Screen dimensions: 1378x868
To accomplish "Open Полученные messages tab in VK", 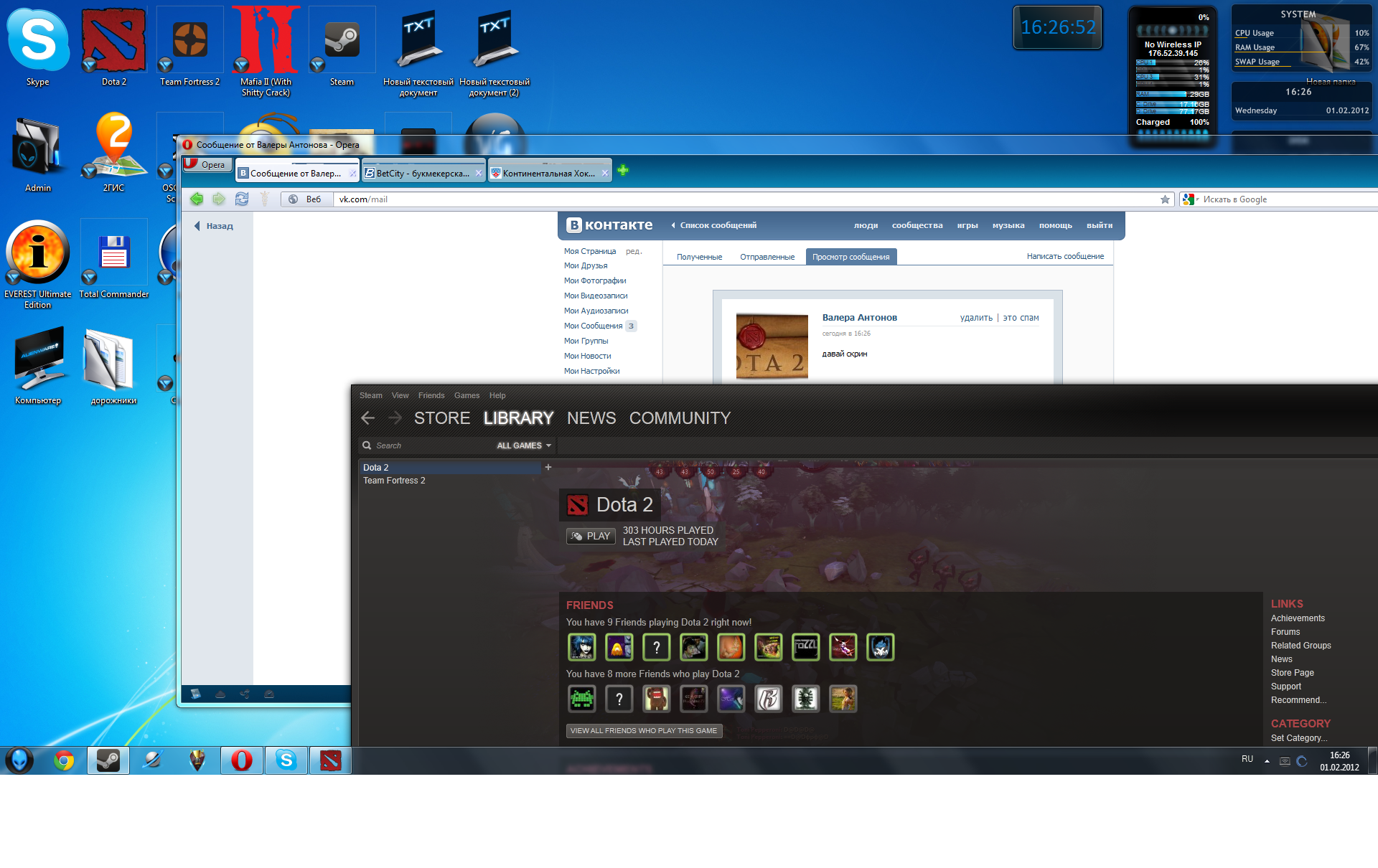I will tap(699, 257).
